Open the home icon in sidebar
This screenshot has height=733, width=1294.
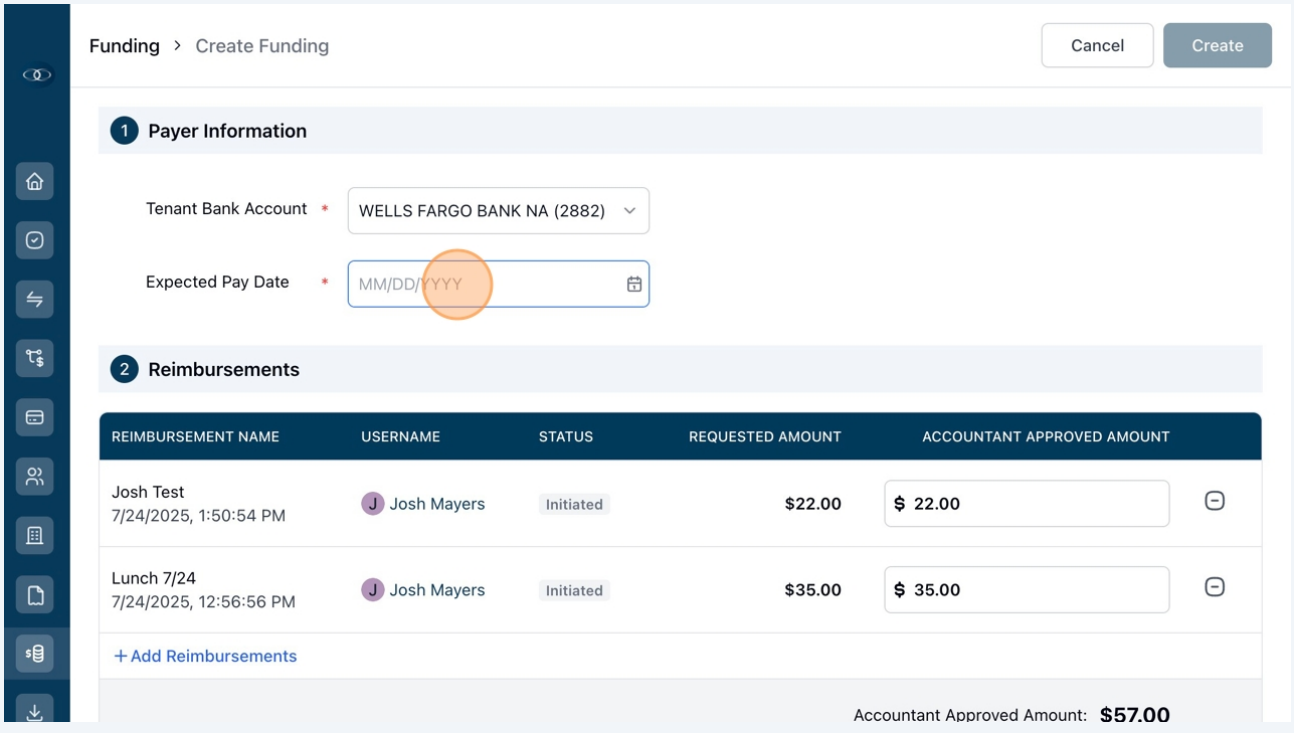(35, 182)
